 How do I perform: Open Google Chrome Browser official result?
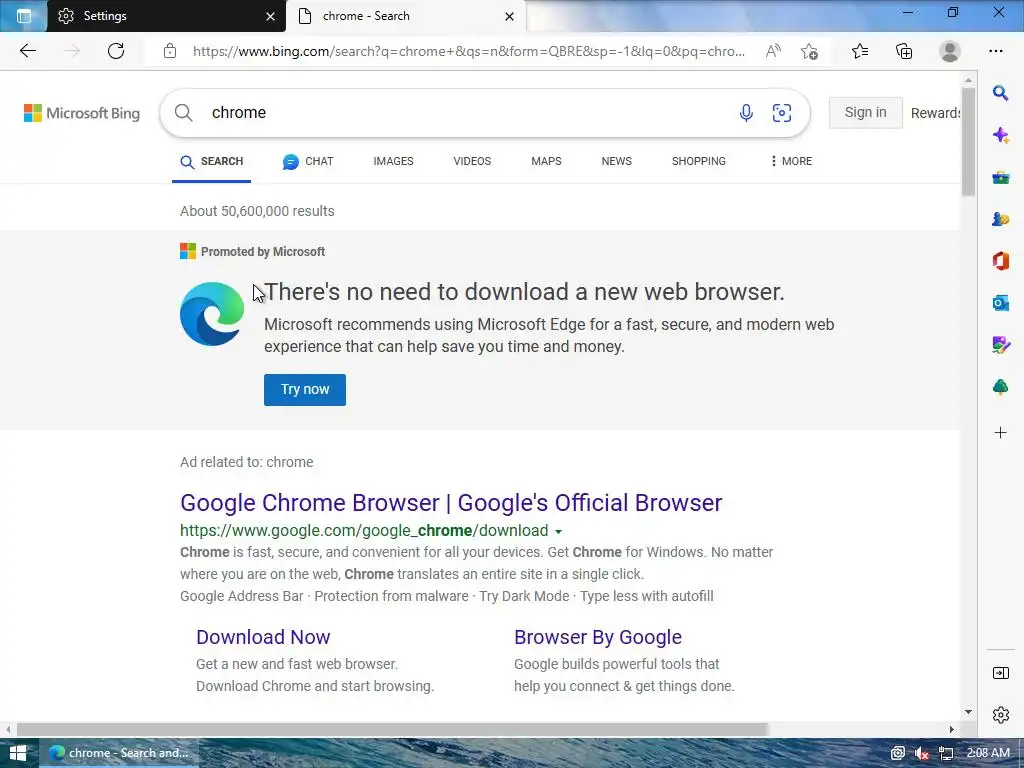pos(451,503)
